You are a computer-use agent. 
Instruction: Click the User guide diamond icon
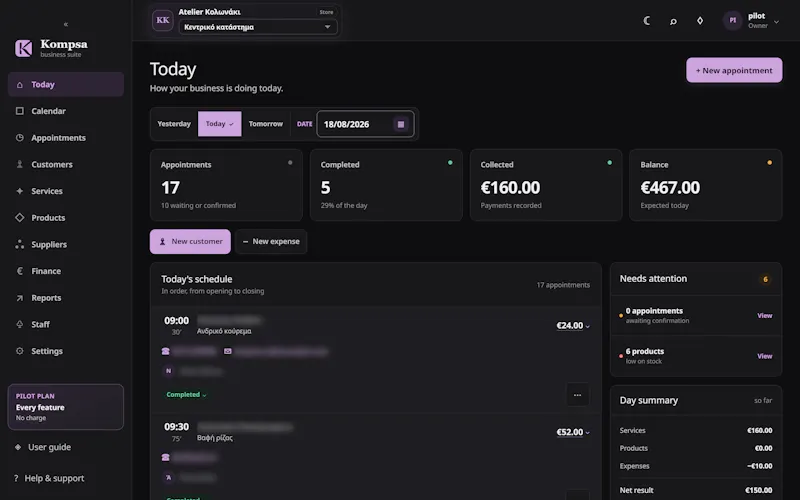tap(18, 447)
